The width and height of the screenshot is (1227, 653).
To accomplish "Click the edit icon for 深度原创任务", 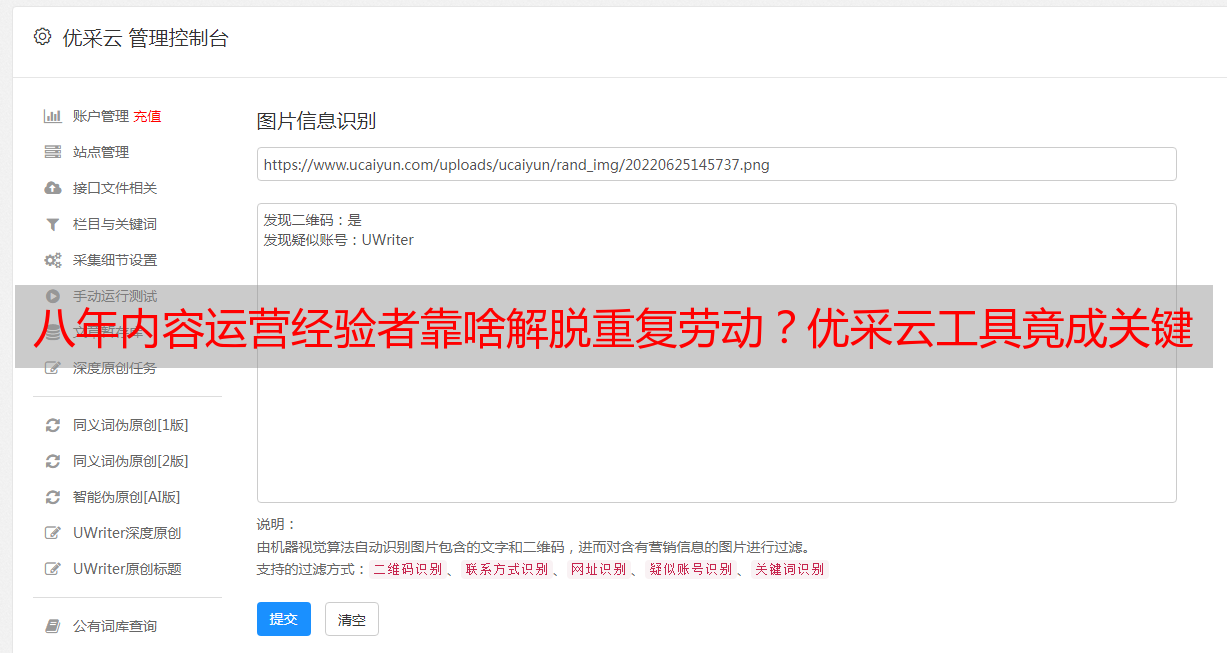I will (x=53, y=368).
